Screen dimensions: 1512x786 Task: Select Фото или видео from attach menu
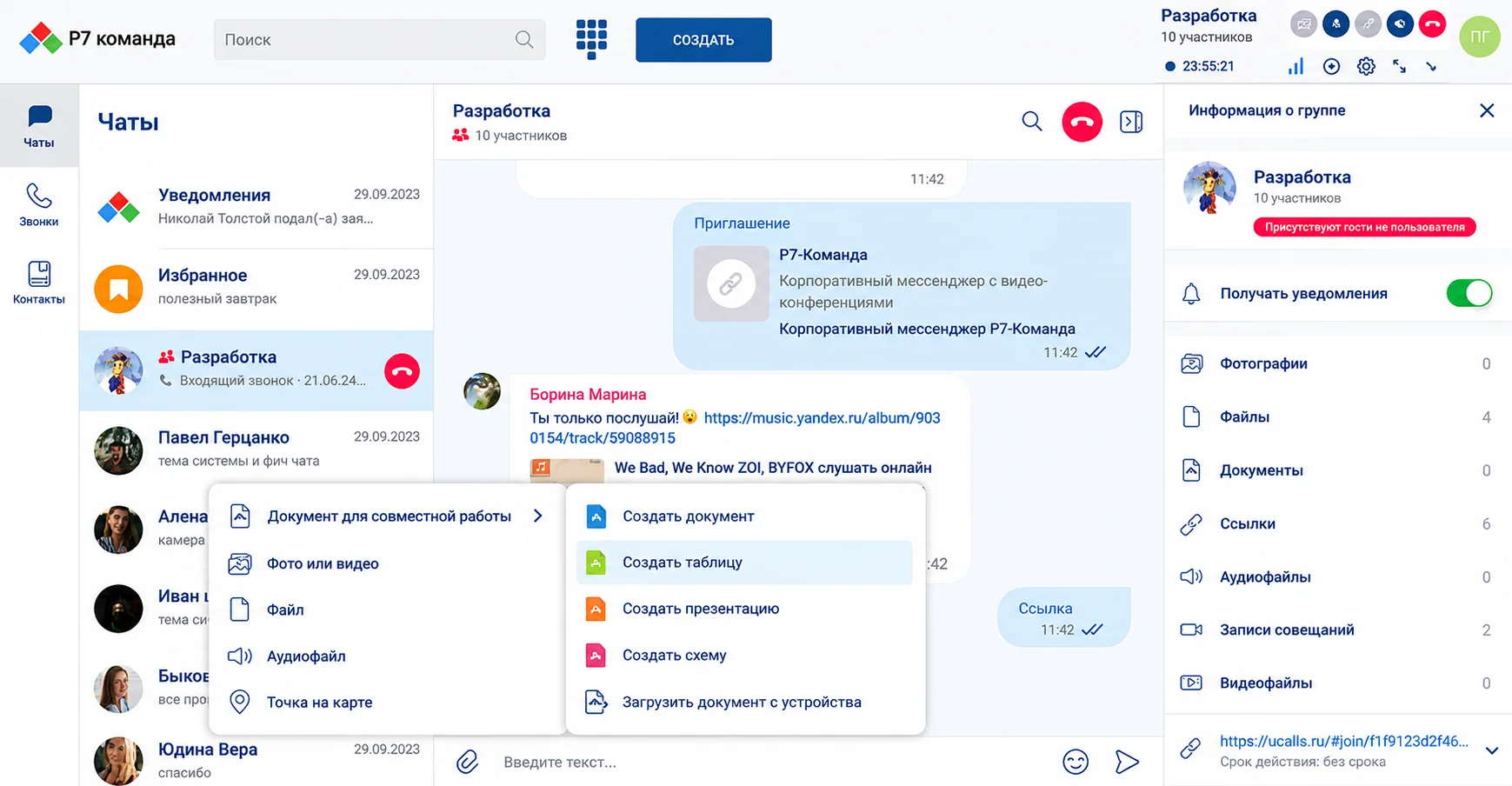click(388, 563)
